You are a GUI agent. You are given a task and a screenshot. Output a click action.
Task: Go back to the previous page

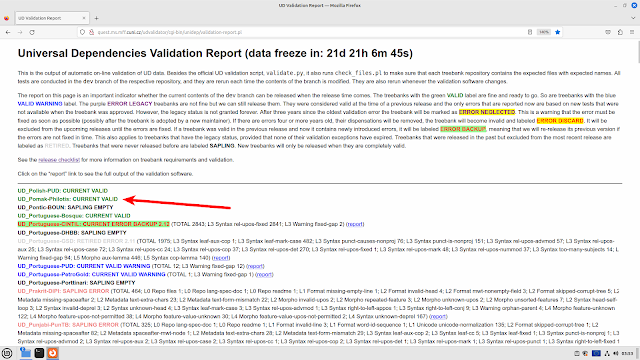(x=8, y=32)
